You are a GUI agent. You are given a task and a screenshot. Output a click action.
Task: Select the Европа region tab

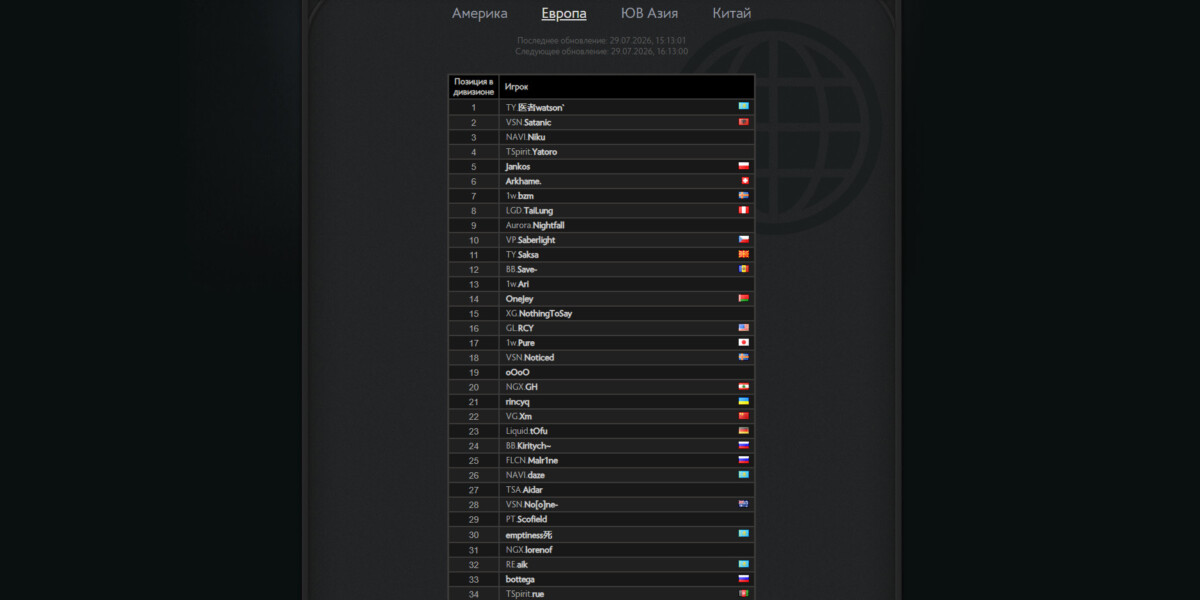[564, 13]
